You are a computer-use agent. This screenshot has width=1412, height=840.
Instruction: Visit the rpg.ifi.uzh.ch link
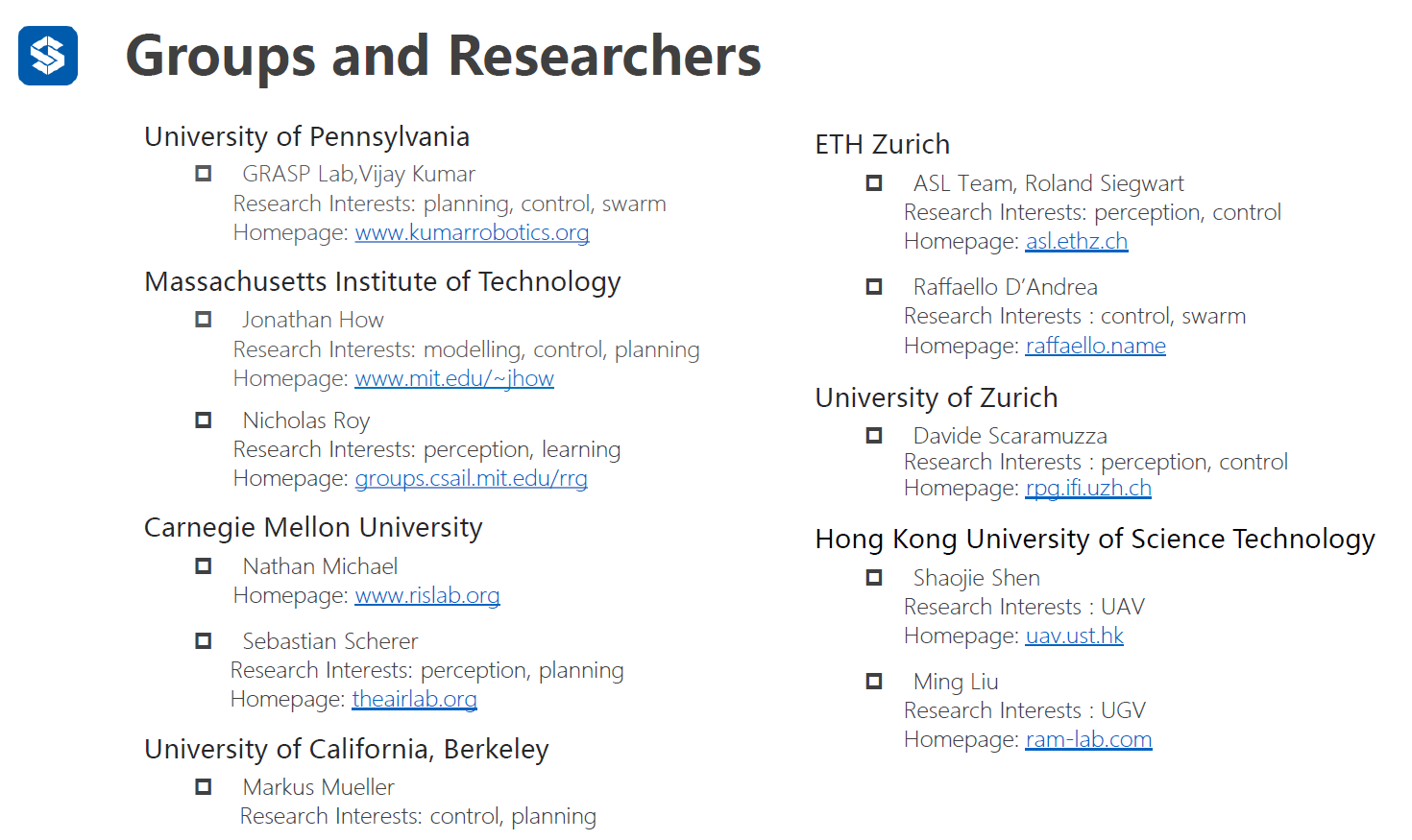coord(1087,488)
